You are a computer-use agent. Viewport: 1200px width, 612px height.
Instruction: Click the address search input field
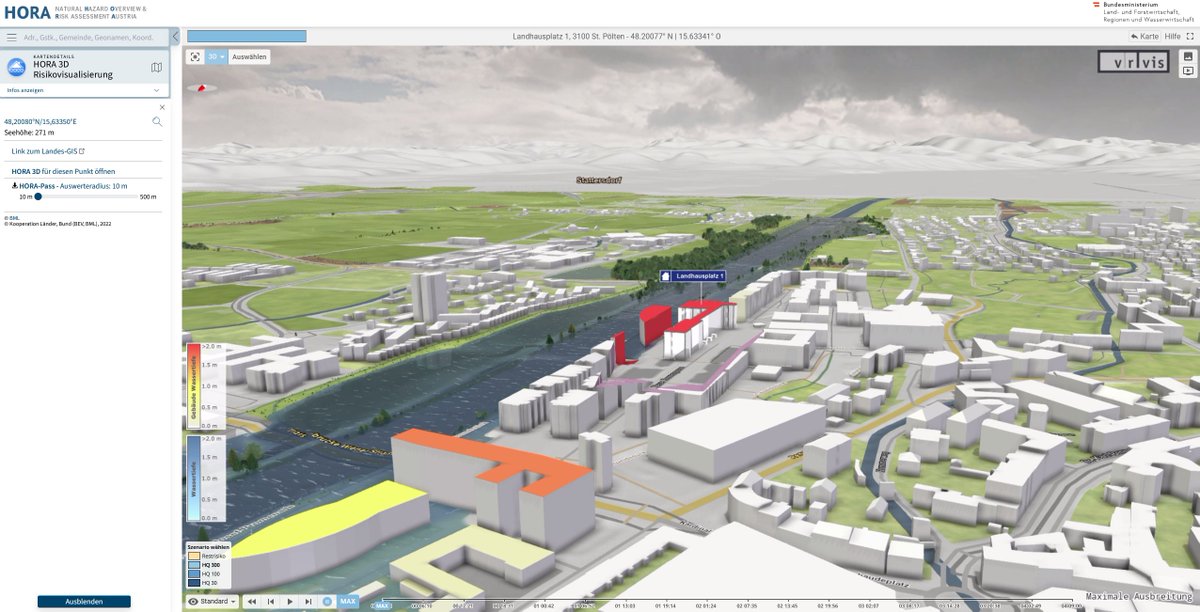pos(95,37)
